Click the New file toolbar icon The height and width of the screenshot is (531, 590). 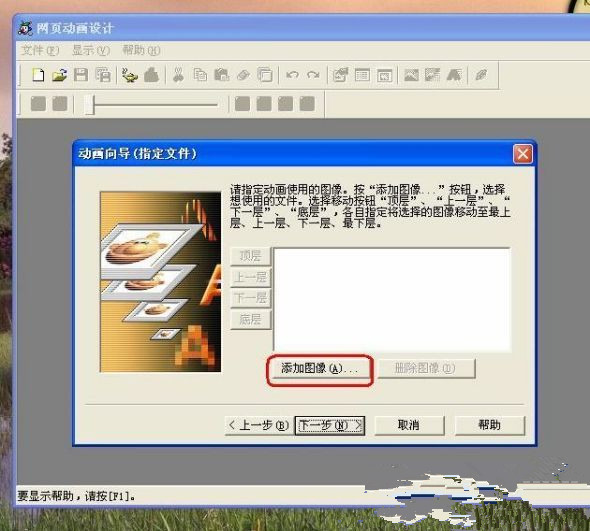[x=38, y=75]
